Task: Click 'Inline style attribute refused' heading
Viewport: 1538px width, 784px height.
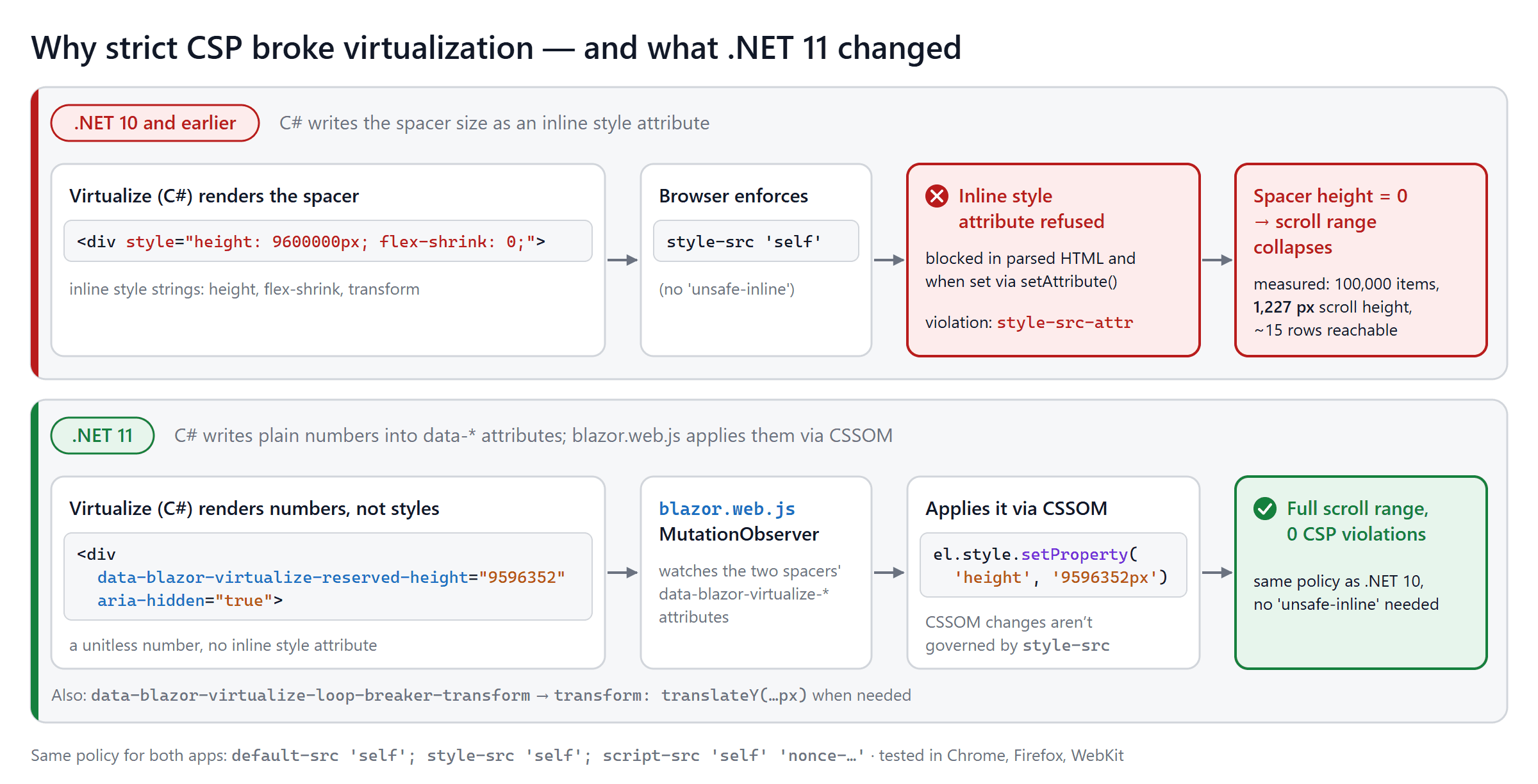Action: [1031, 209]
